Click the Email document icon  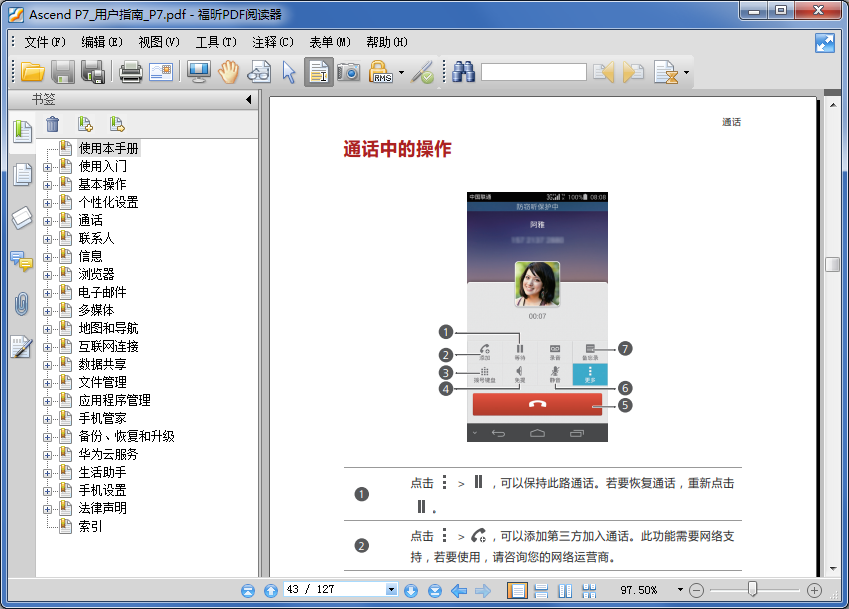tap(161, 72)
